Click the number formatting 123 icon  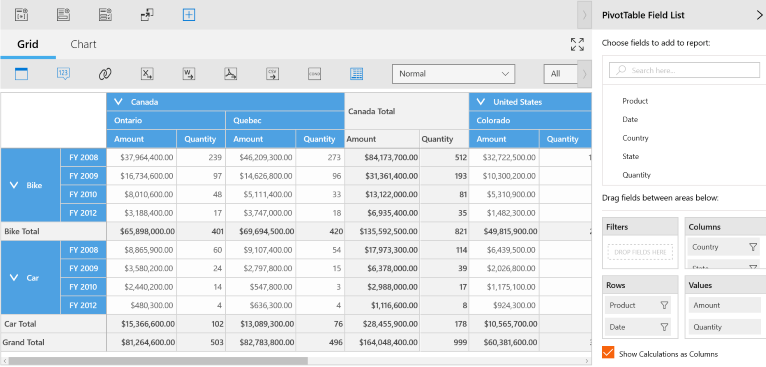click(64, 74)
